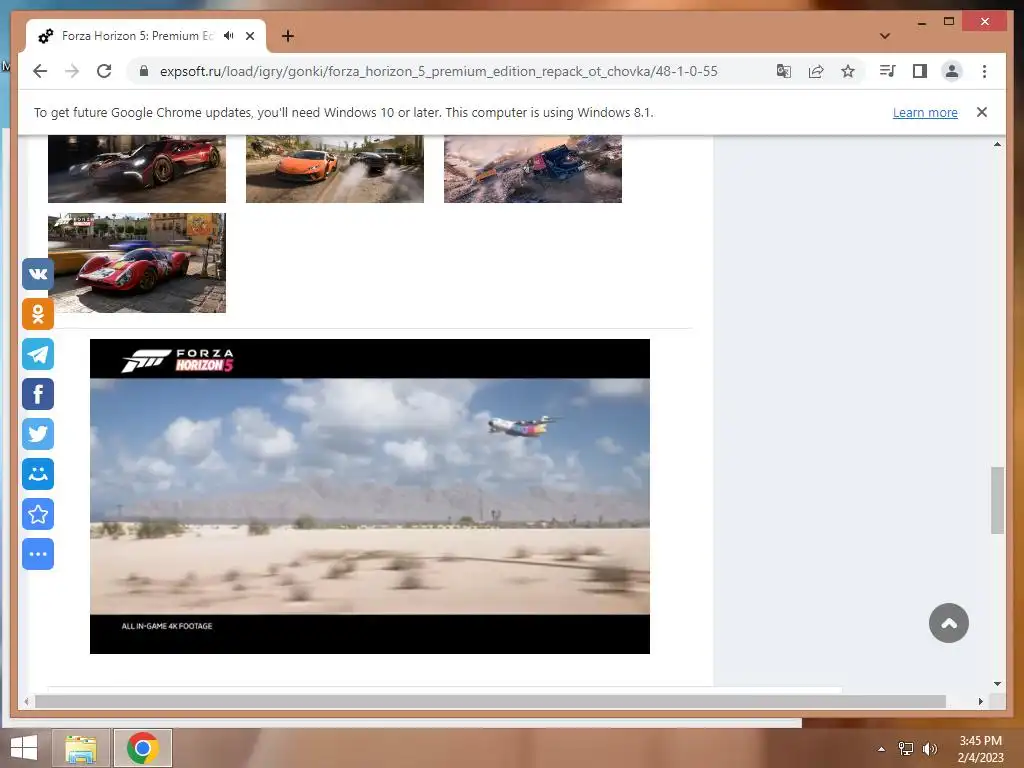The height and width of the screenshot is (768, 1024).
Task: Show hidden system tray icons
Action: (882, 749)
